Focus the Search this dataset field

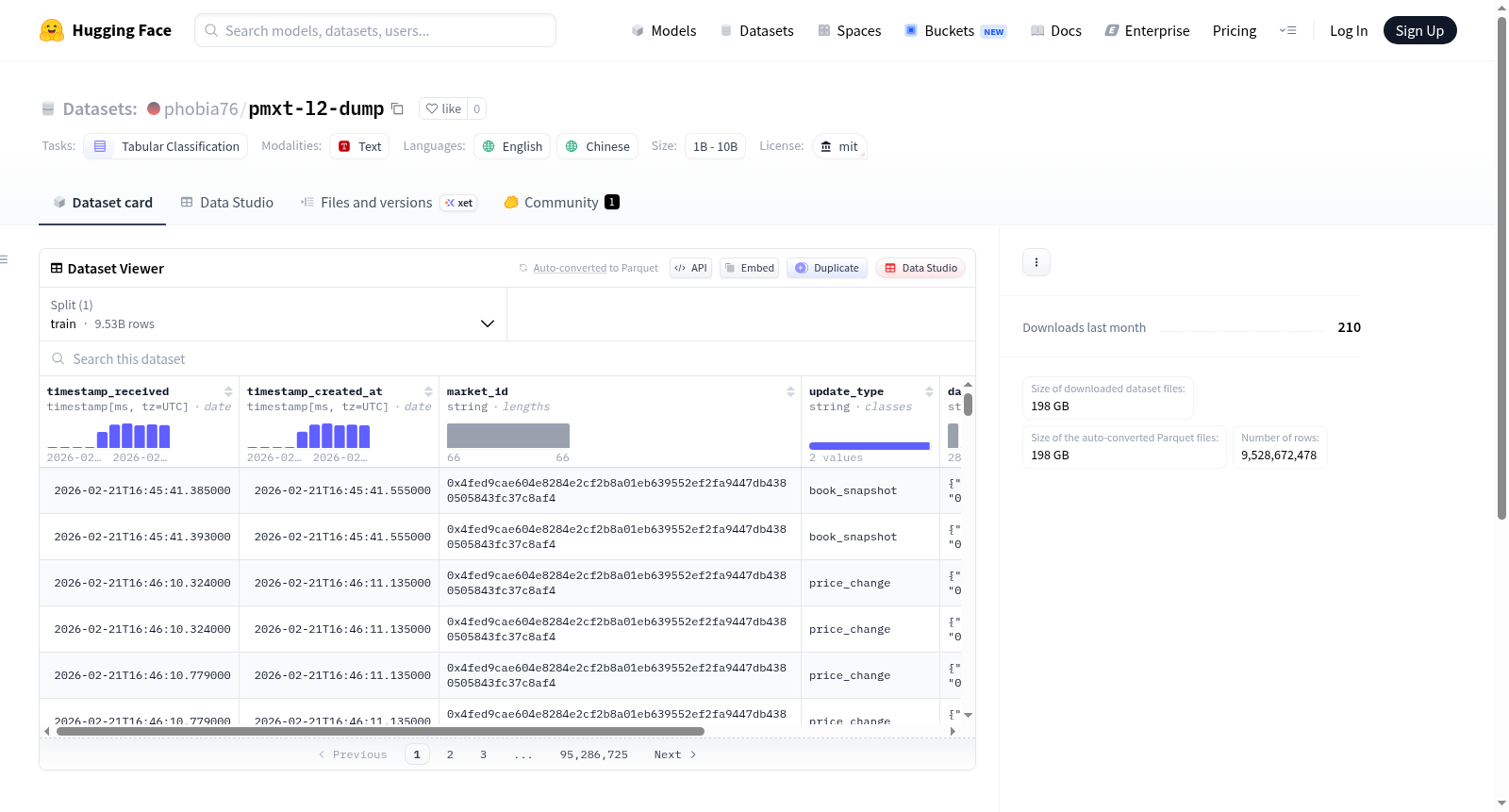[507, 359]
